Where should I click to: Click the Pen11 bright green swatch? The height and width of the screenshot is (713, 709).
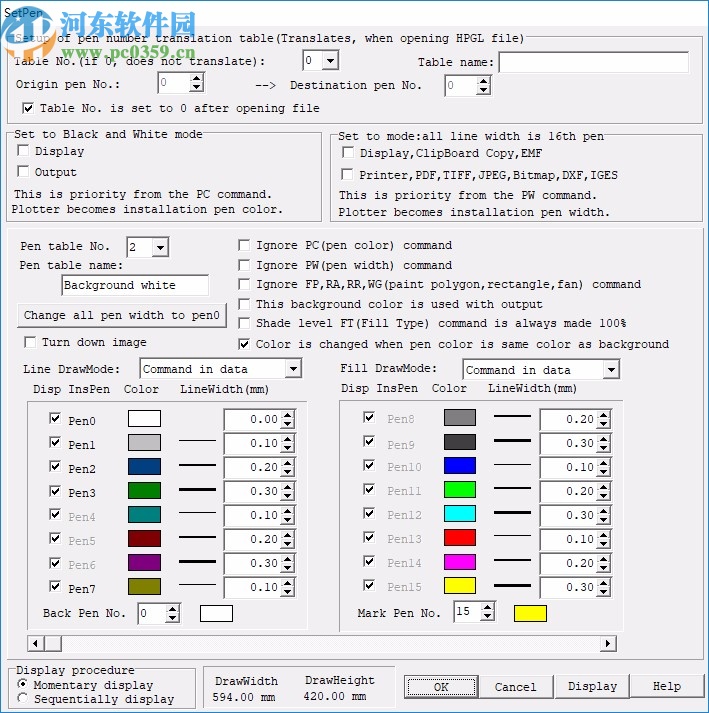pyautogui.click(x=460, y=490)
